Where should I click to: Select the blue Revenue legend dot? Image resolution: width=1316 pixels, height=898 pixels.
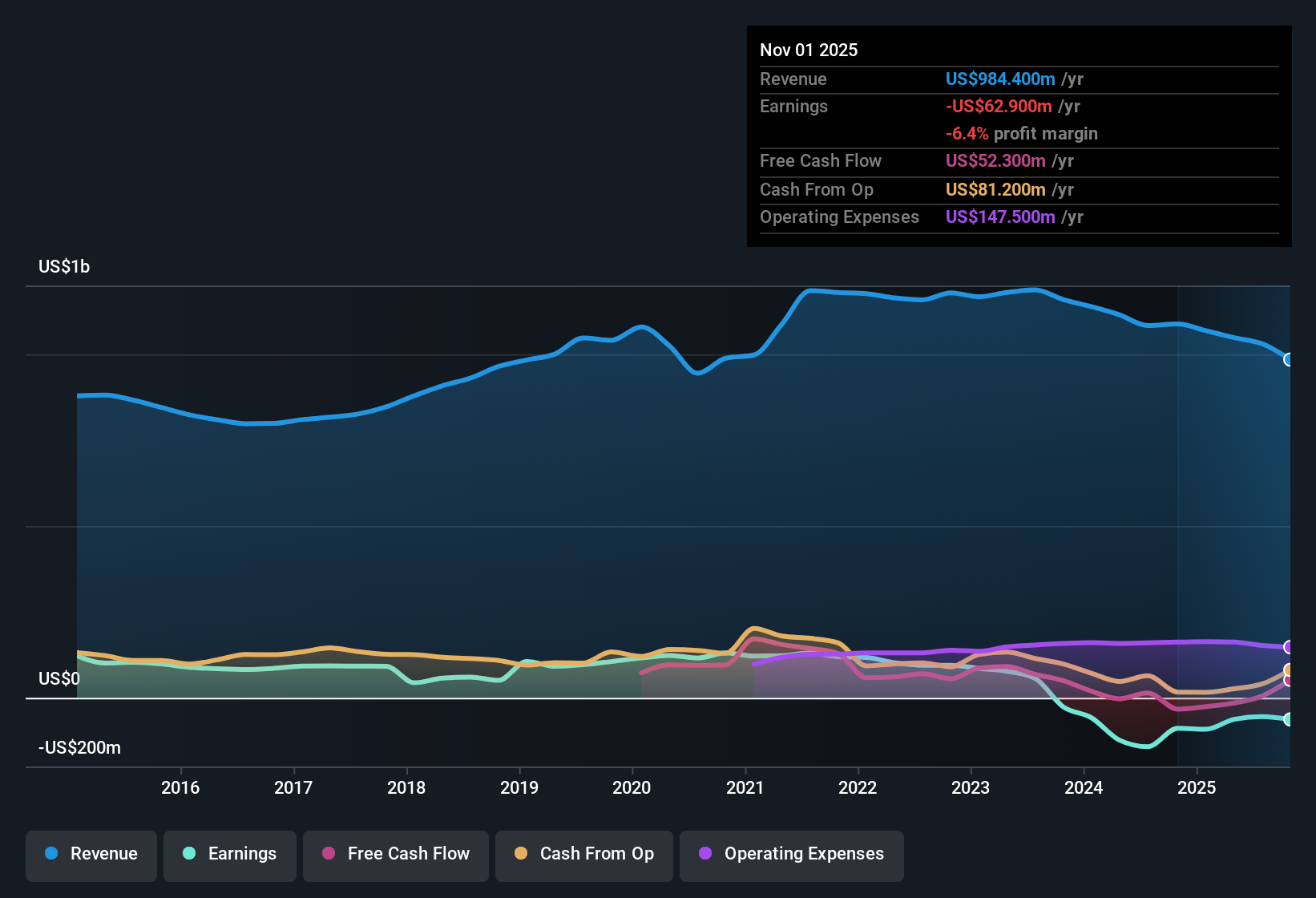50,854
